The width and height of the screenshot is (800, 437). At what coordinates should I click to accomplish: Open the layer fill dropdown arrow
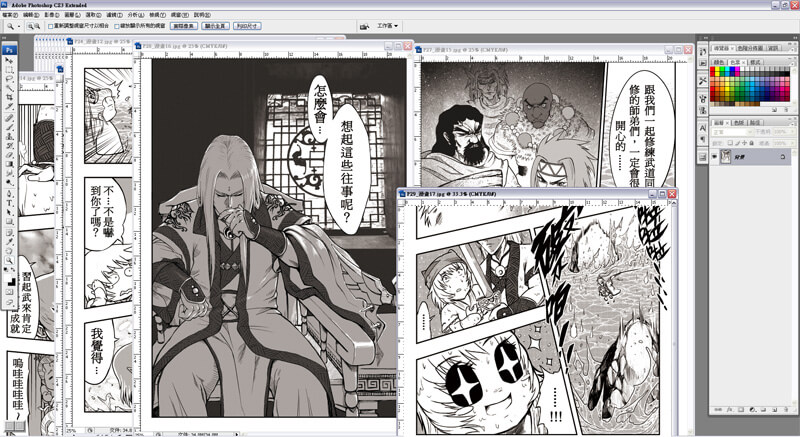coord(792,143)
